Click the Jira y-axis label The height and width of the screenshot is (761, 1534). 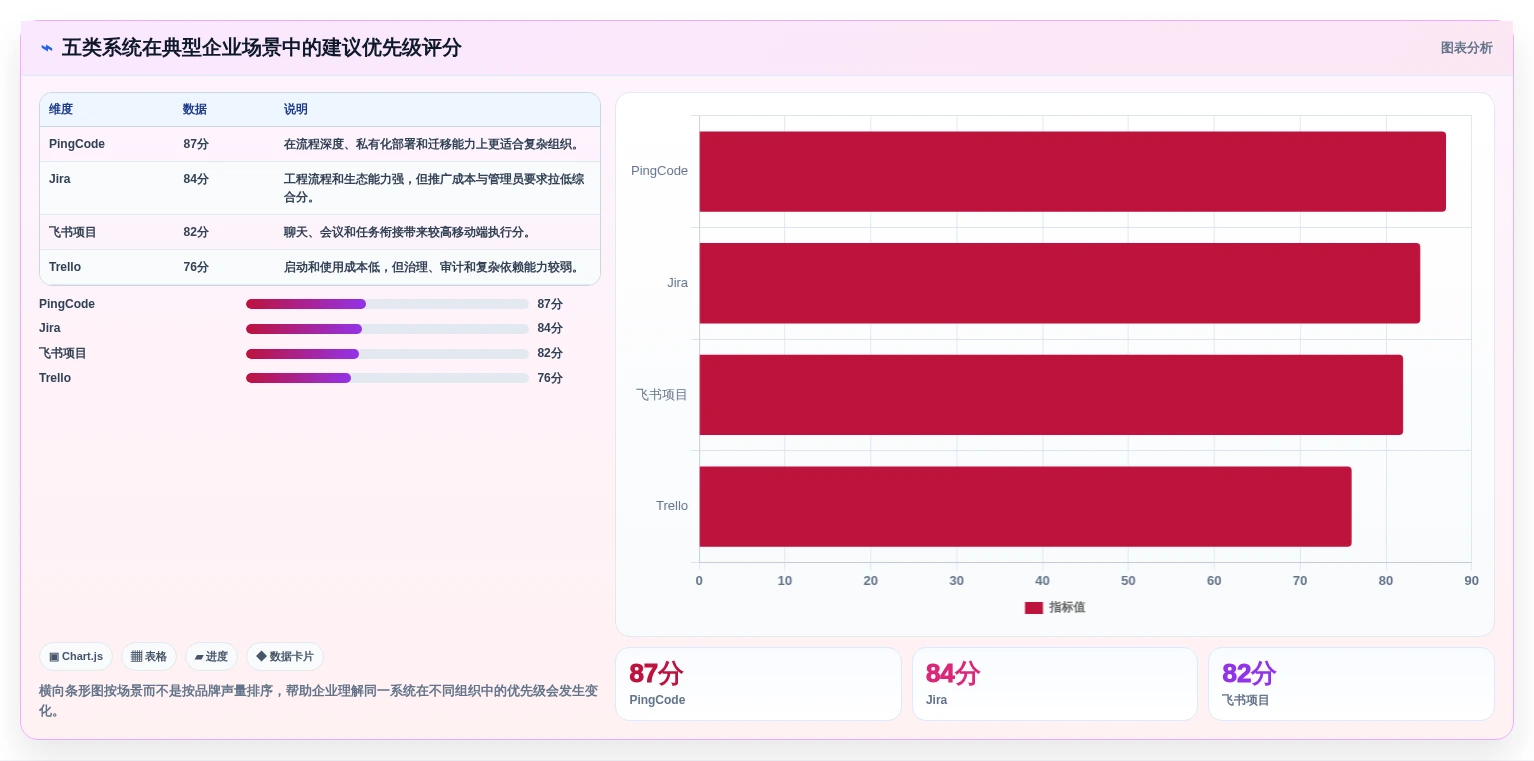point(677,283)
